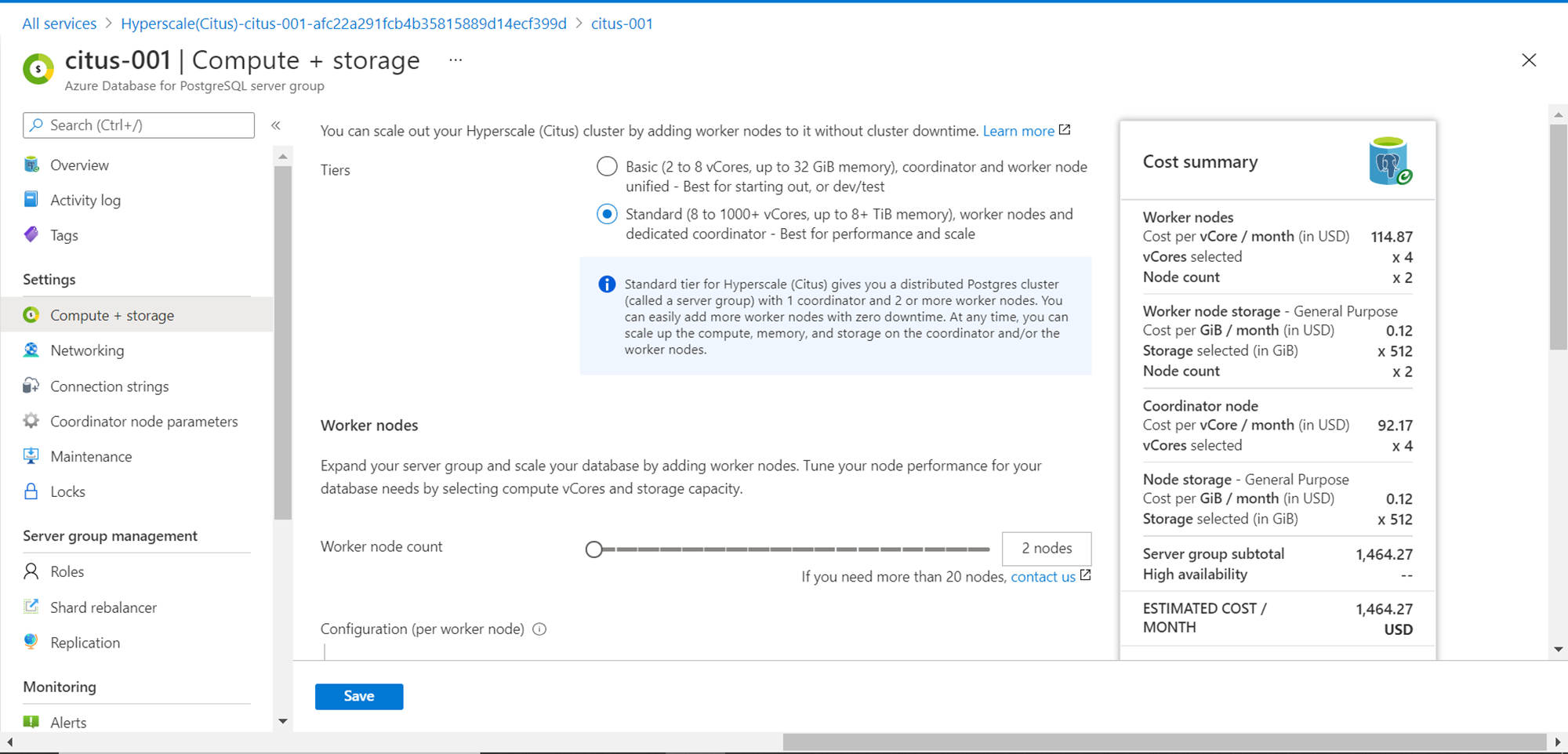Open the Maintenance menu item
The image size is (1568, 754).
tap(91, 456)
